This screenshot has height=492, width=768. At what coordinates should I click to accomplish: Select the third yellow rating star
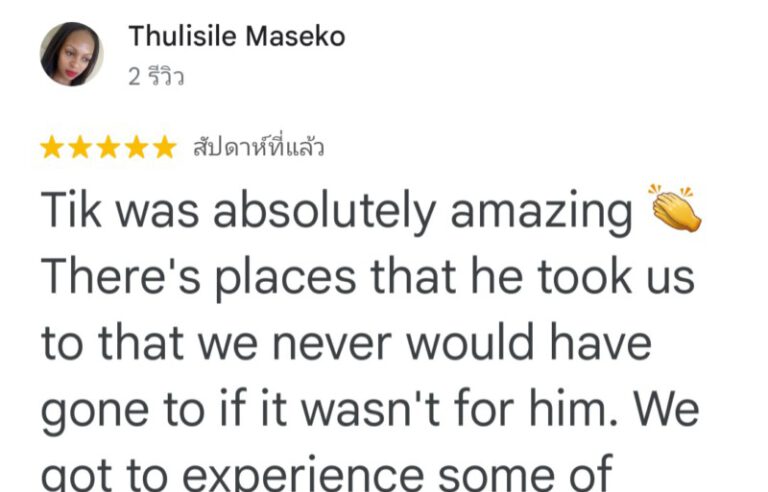click(108, 148)
